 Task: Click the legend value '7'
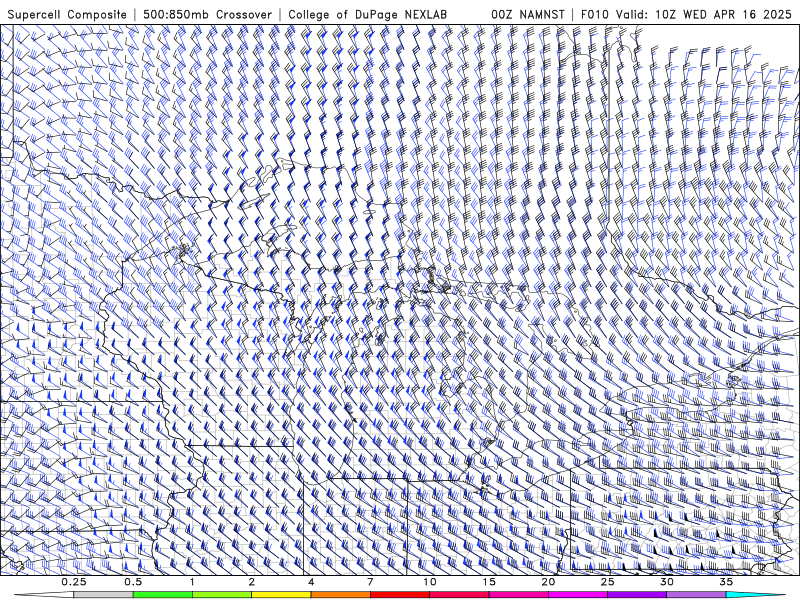pos(370,582)
